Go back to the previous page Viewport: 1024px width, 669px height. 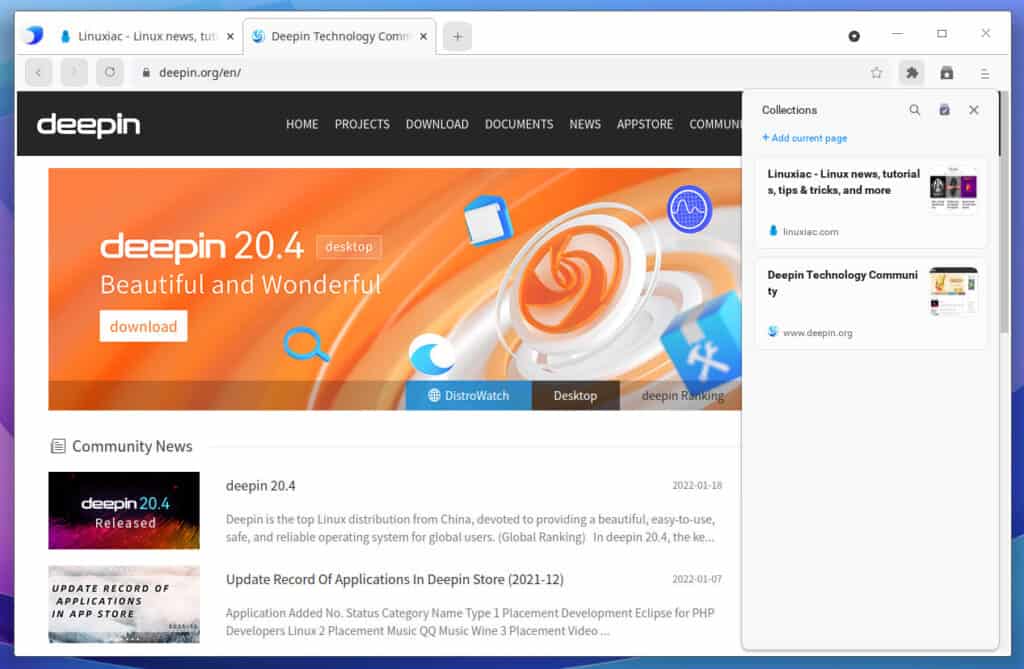coord(39,73)
